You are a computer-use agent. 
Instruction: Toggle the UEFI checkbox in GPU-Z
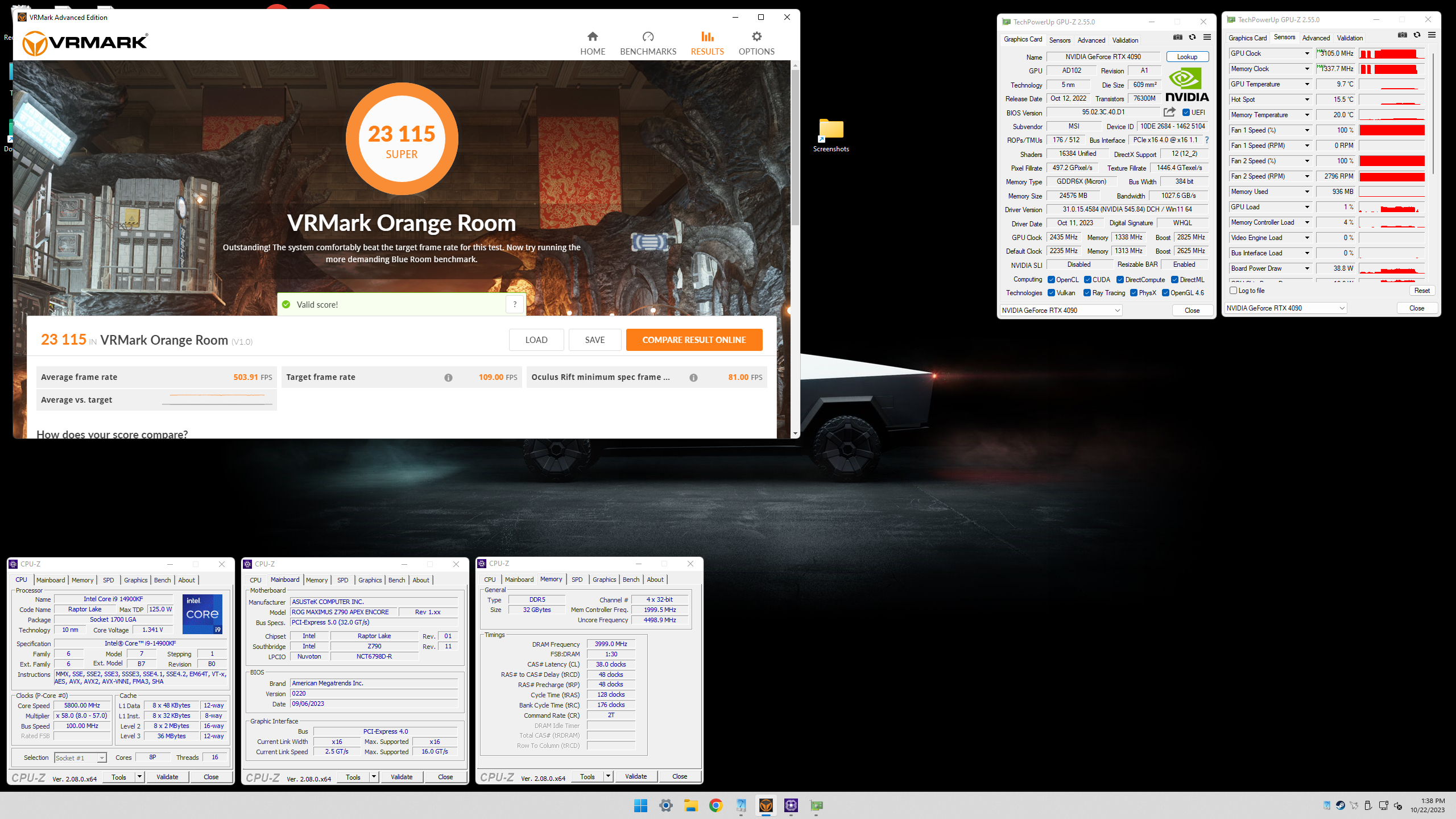[1186, 113]
